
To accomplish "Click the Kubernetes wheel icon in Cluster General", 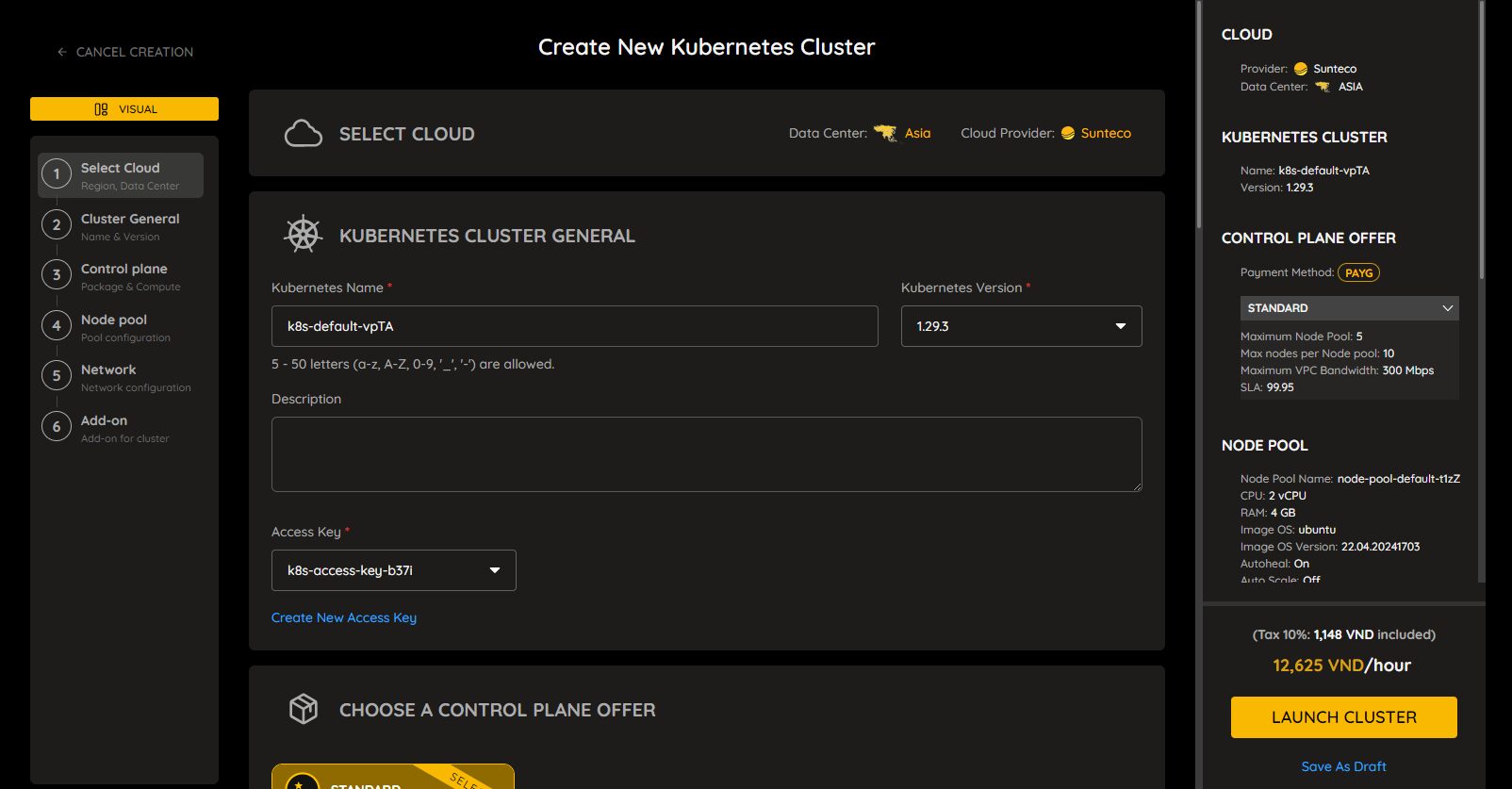I will click(x=304, y=235).
